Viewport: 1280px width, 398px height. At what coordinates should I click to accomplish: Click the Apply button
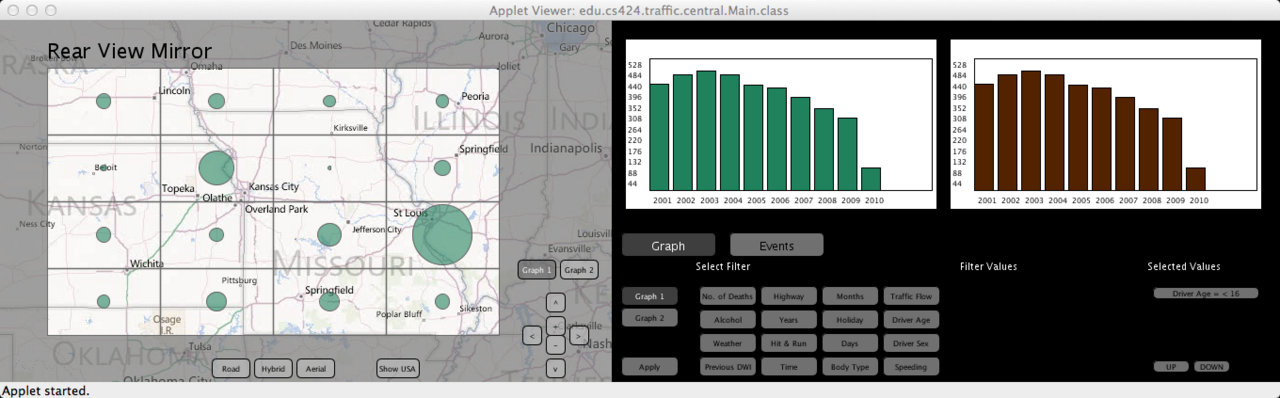(x=649, y=367)
